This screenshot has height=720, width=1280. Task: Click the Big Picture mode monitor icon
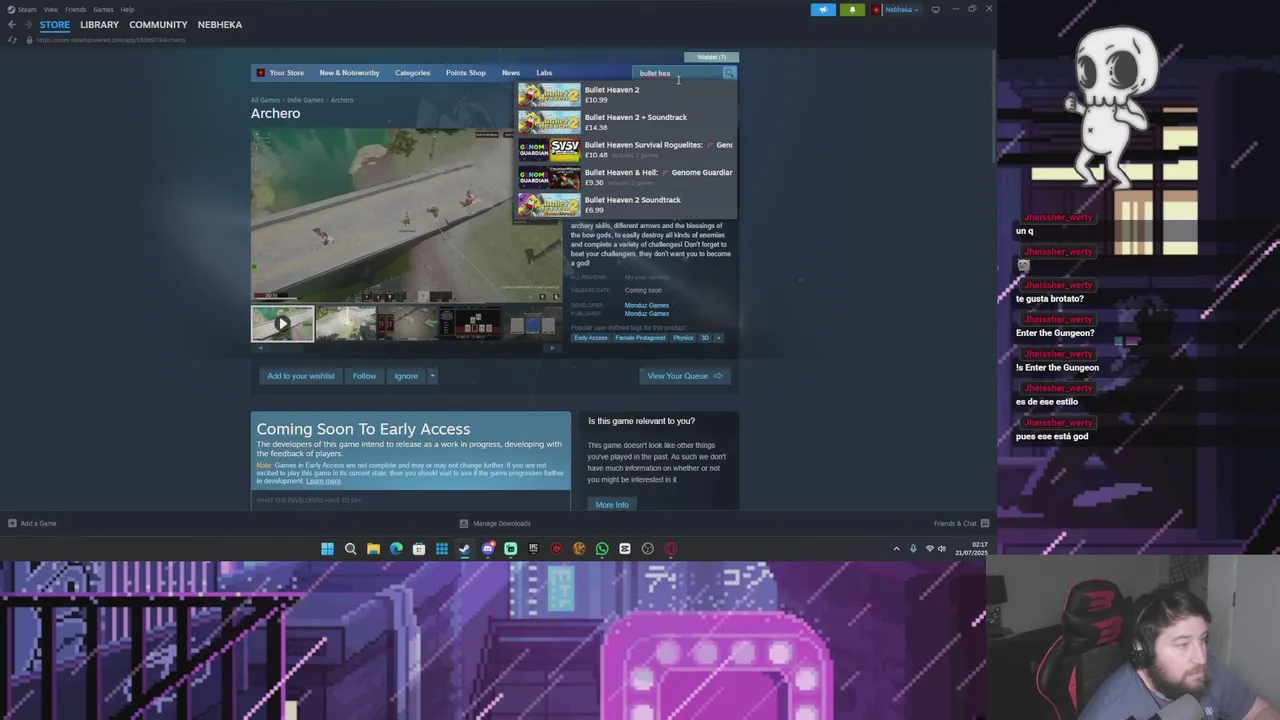pyautogui.click(x=935, y=10)
